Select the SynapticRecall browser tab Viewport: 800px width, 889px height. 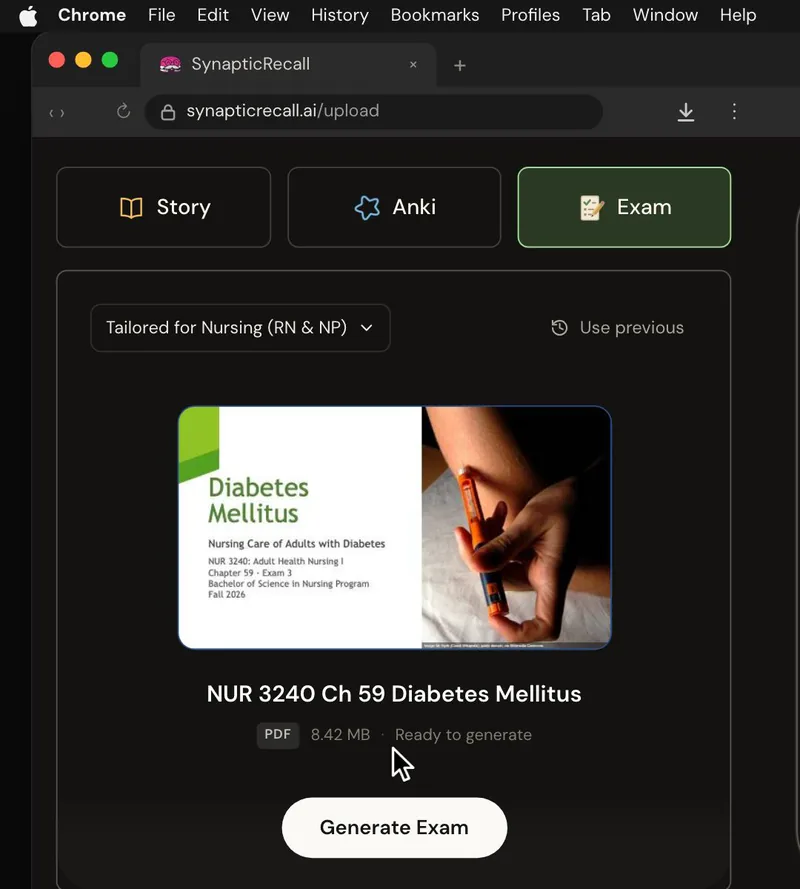[x=288, y=65]
